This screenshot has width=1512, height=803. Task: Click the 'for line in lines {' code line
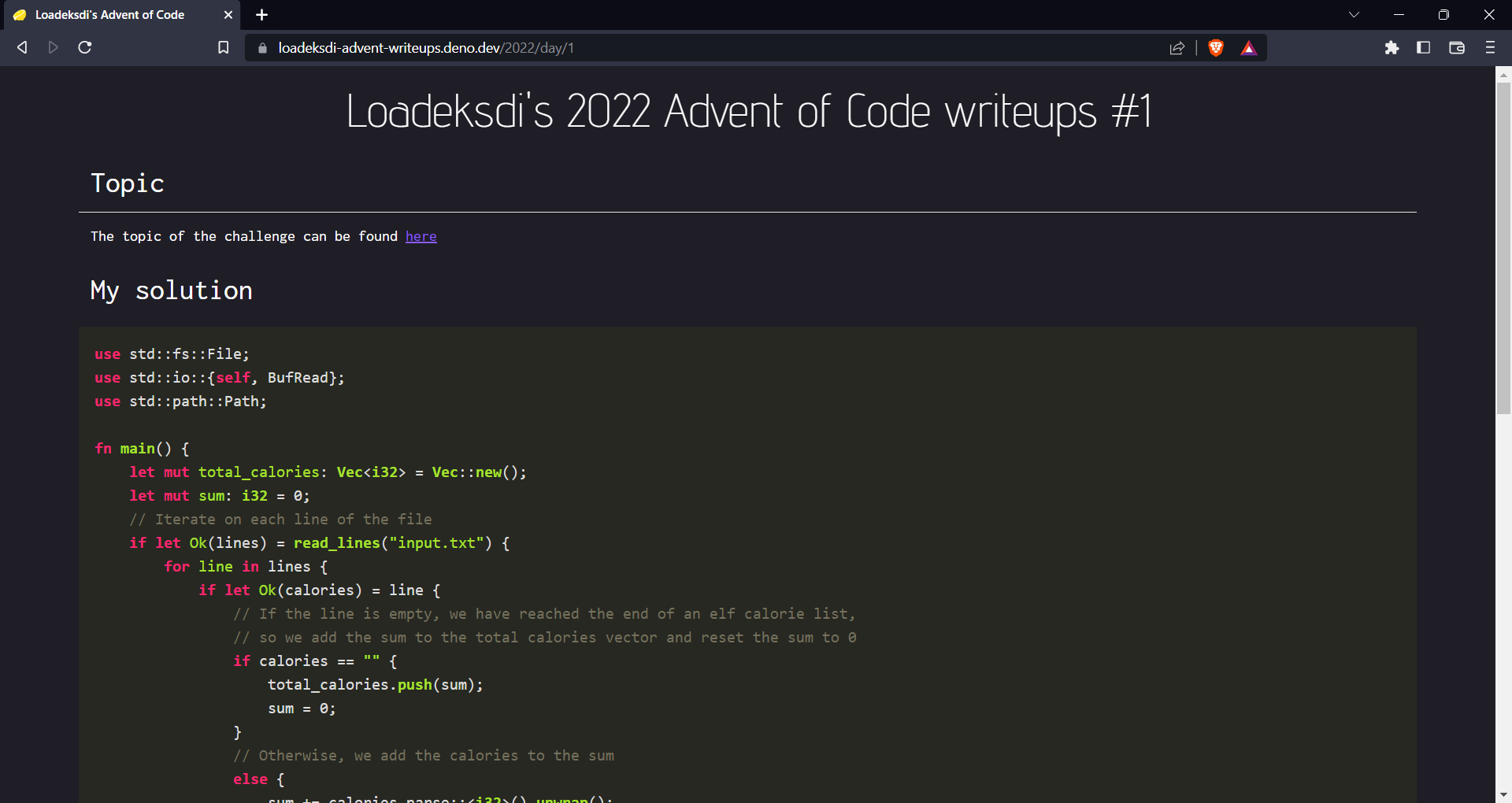246,567
